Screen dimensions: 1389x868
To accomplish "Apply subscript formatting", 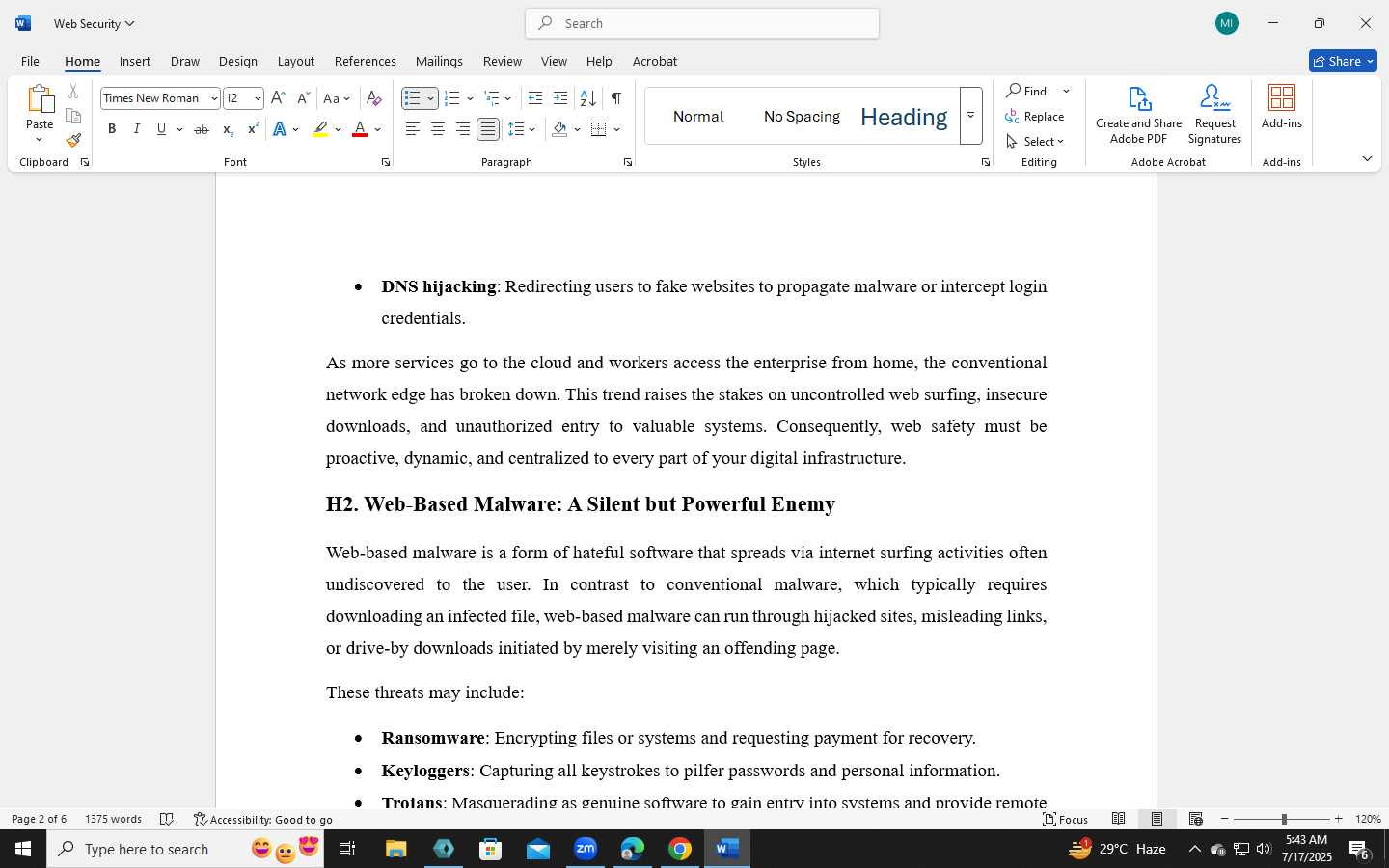I will [x=228, y=129].
